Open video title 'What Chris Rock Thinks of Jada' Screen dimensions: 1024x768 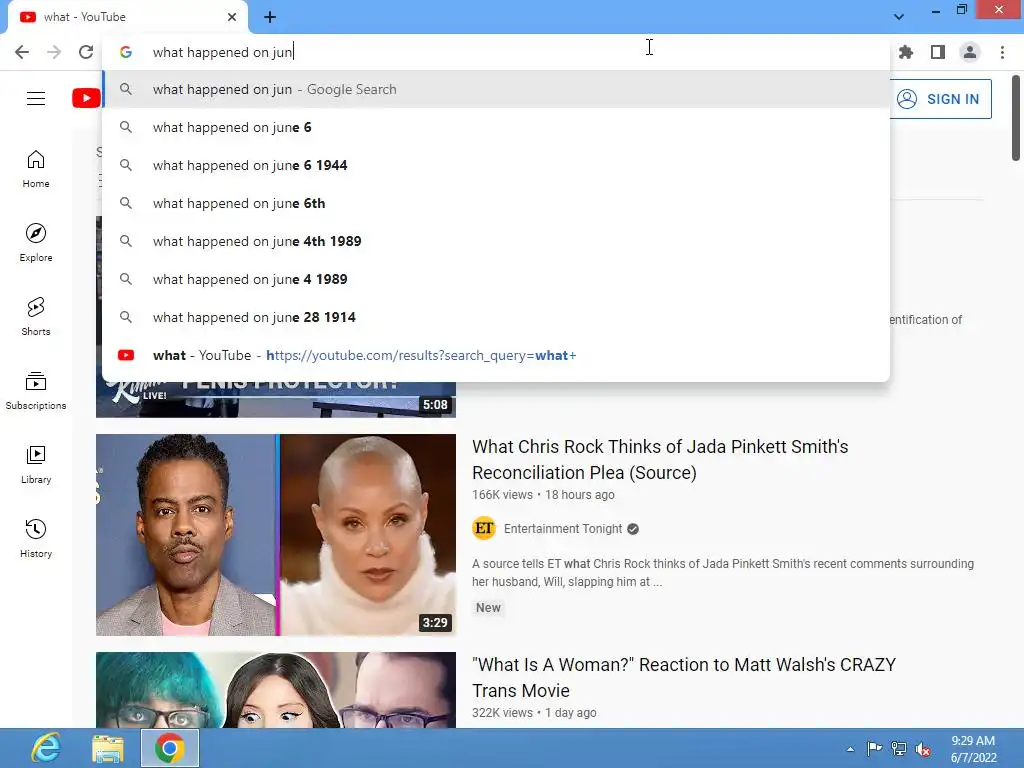point(660,459)
